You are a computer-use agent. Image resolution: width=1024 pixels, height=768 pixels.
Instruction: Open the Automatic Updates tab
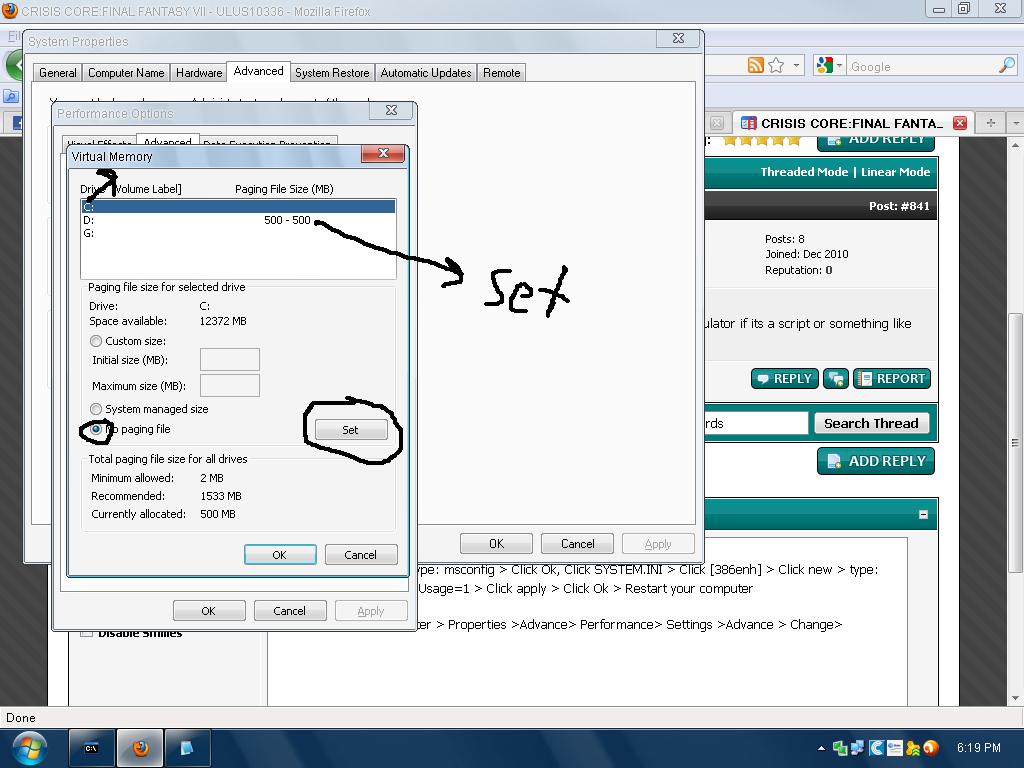(x=426, y=72)
